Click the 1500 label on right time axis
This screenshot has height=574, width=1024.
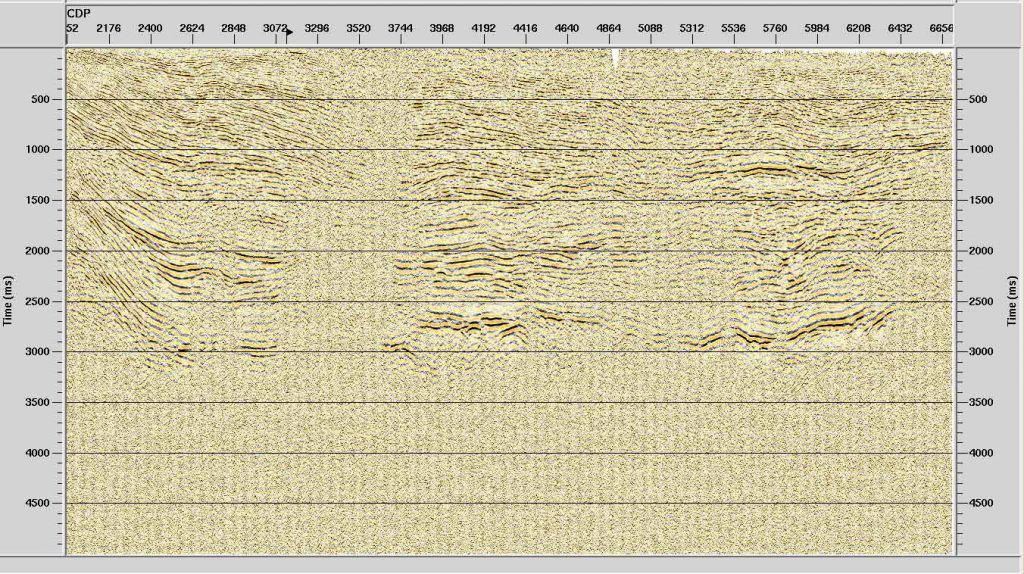click(x=980, y=201)
